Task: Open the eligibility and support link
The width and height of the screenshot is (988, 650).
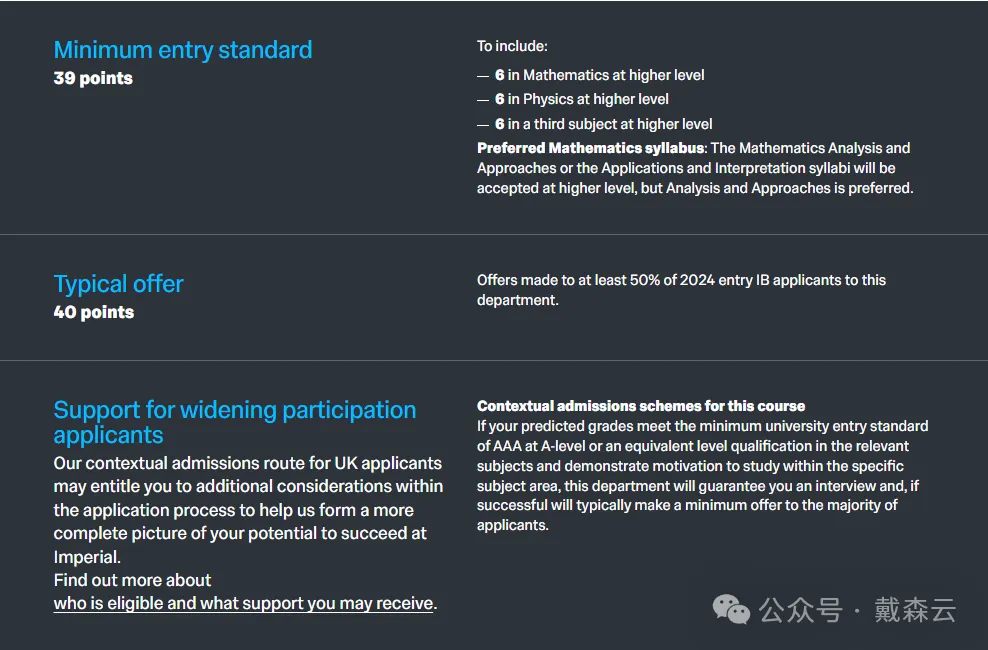Action: [245, 603]
